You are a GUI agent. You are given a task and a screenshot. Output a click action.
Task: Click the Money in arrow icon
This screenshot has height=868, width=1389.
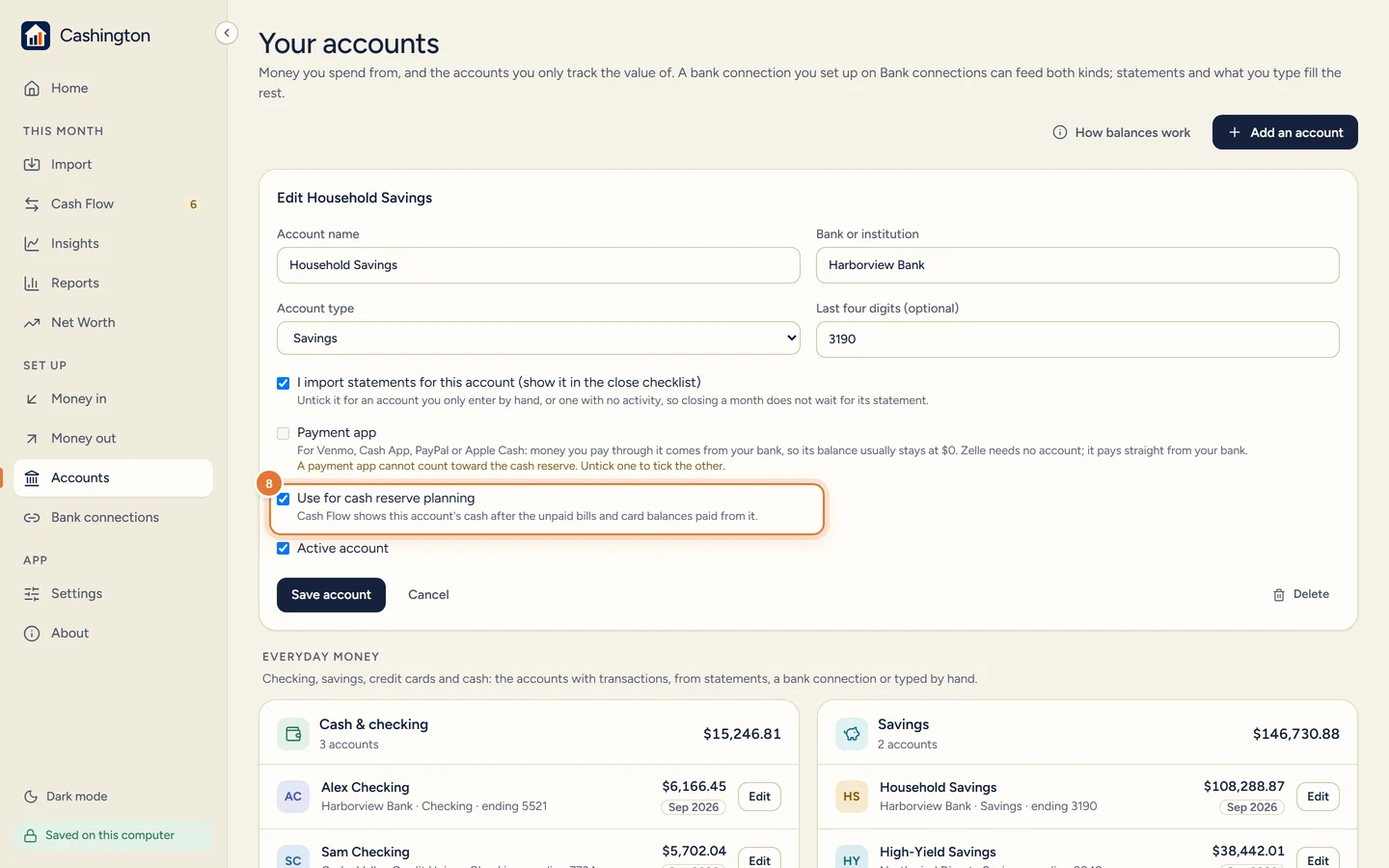tap(32, 398)
